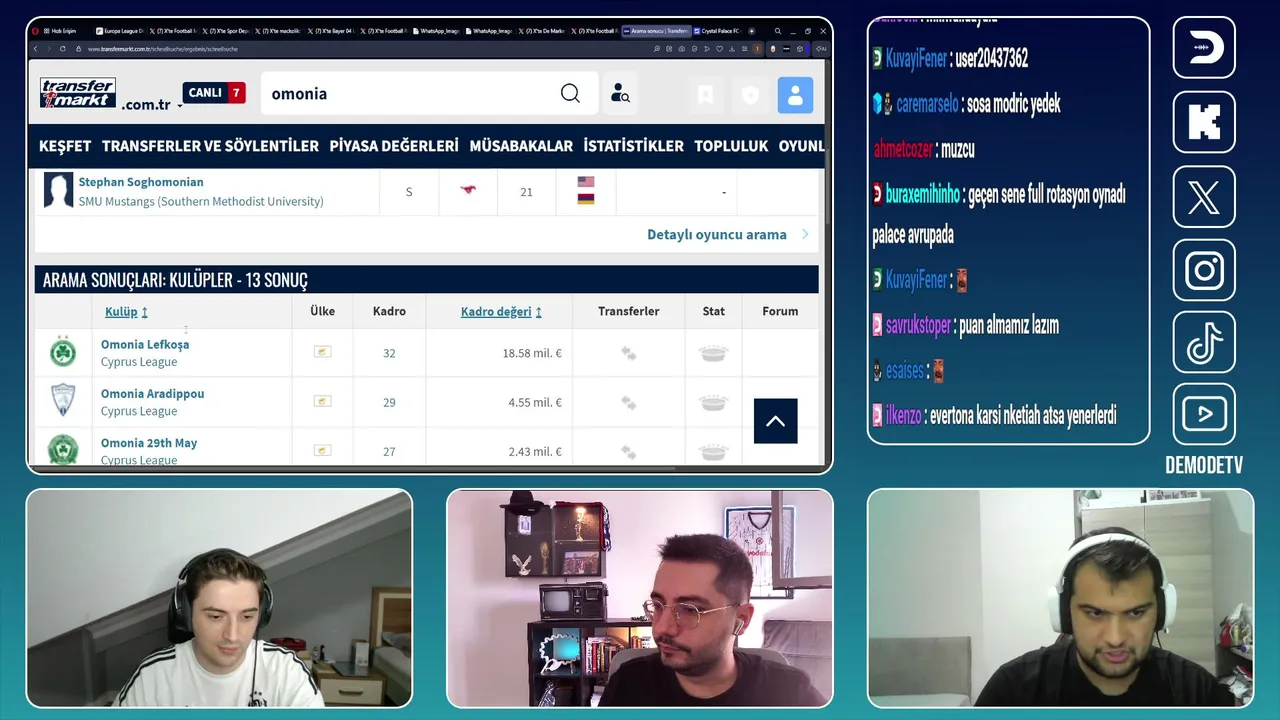Click chat username buraxemihinho
The width and height of the screenshot is (1280, 720).
(x=923, y=195)
